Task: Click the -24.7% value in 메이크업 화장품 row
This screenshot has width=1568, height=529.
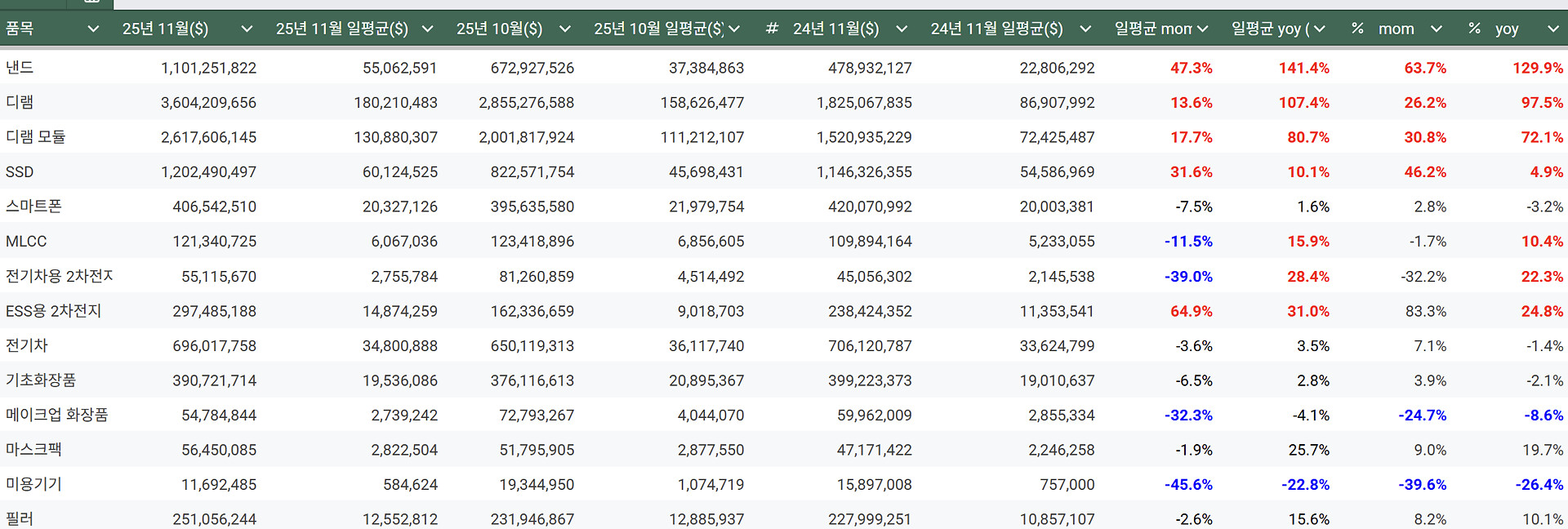Action: [1422, 416]
